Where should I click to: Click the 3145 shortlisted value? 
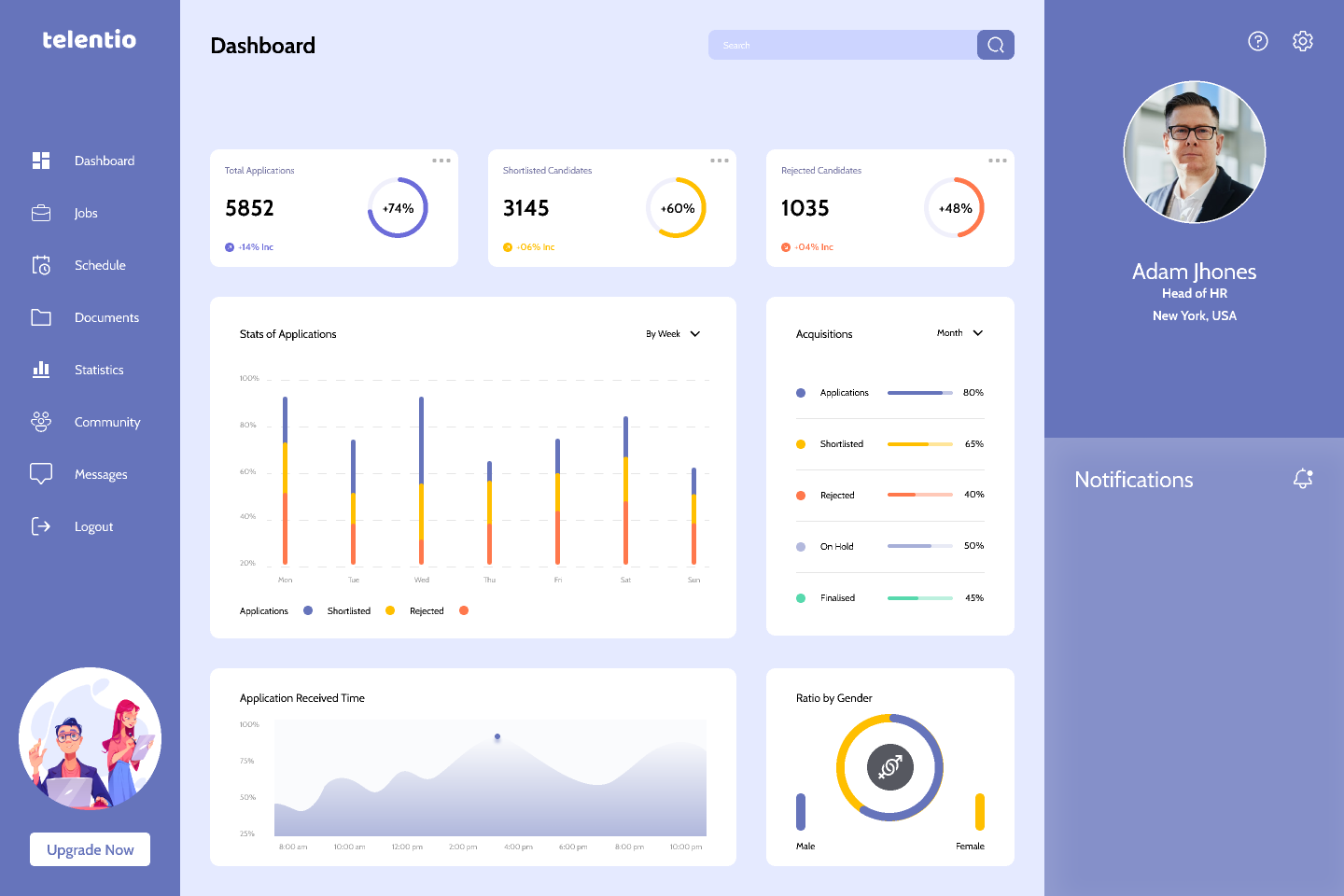click(526, 208)
